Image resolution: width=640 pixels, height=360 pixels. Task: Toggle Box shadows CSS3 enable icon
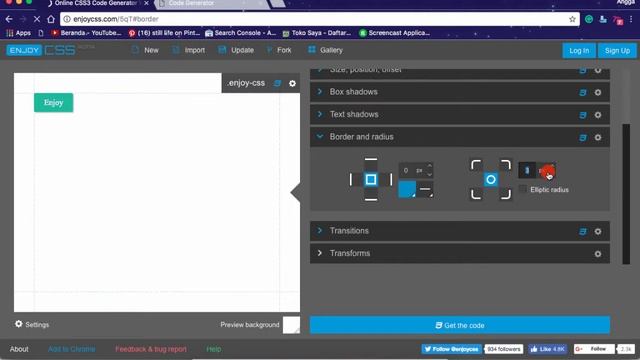tap(582, 92)
